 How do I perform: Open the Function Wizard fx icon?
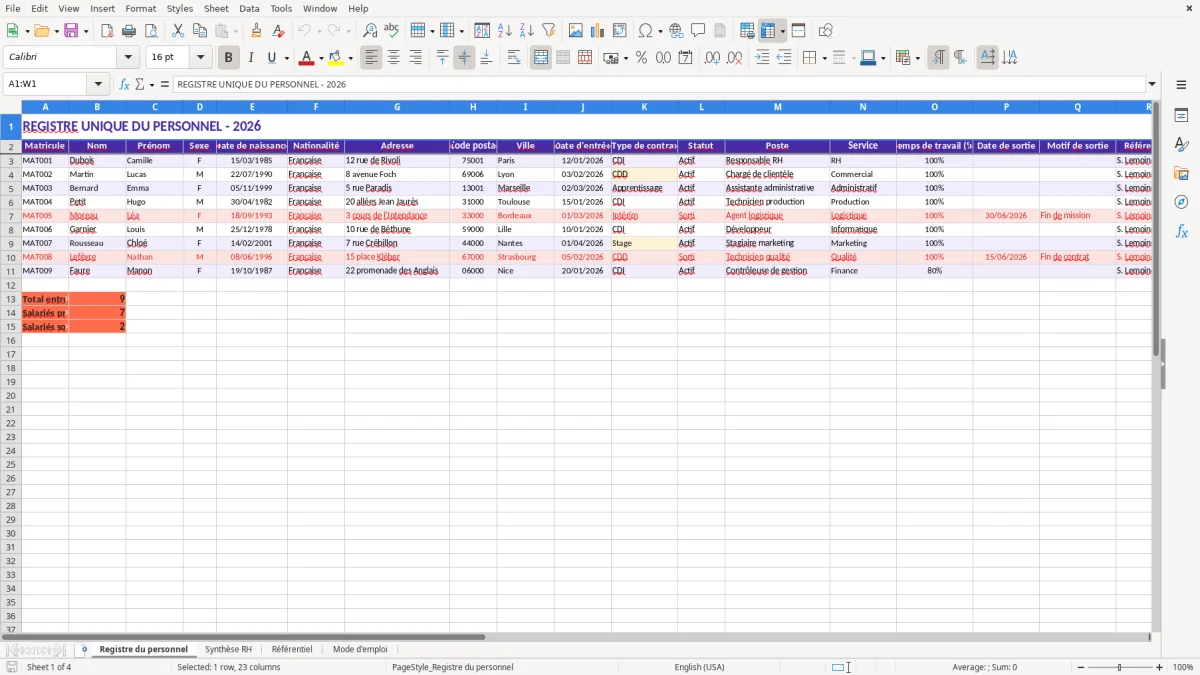(x=124, y=84)
